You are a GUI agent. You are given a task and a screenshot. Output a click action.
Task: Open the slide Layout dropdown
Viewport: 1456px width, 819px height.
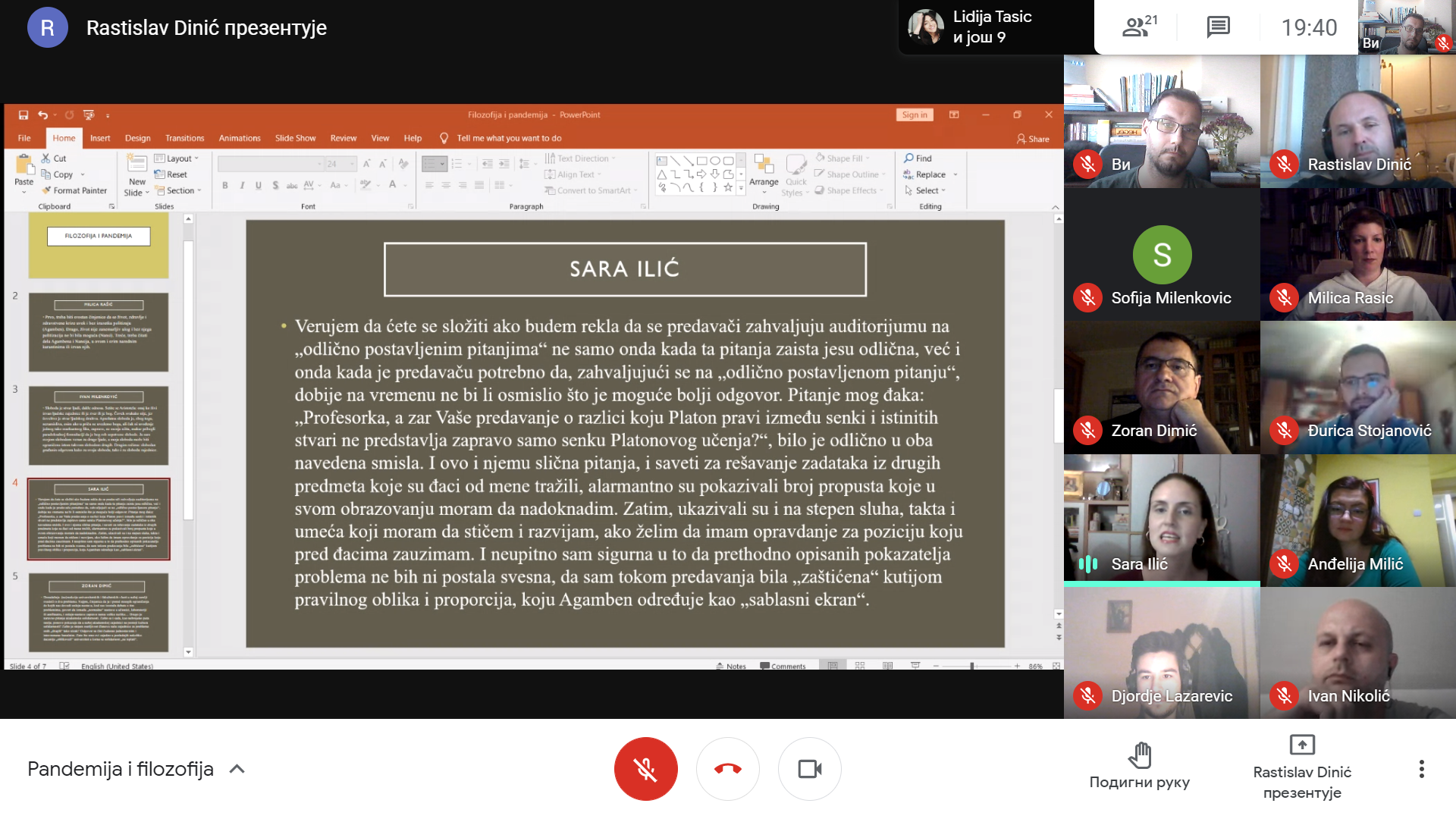(177, 158)
